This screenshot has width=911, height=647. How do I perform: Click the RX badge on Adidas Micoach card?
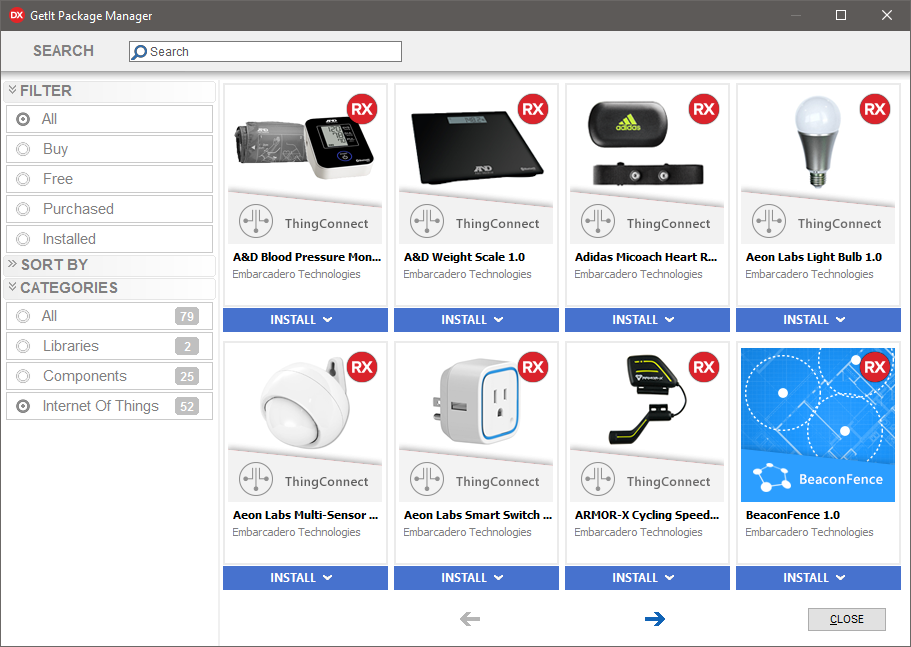pyautogui.click(x=704, y=109)
